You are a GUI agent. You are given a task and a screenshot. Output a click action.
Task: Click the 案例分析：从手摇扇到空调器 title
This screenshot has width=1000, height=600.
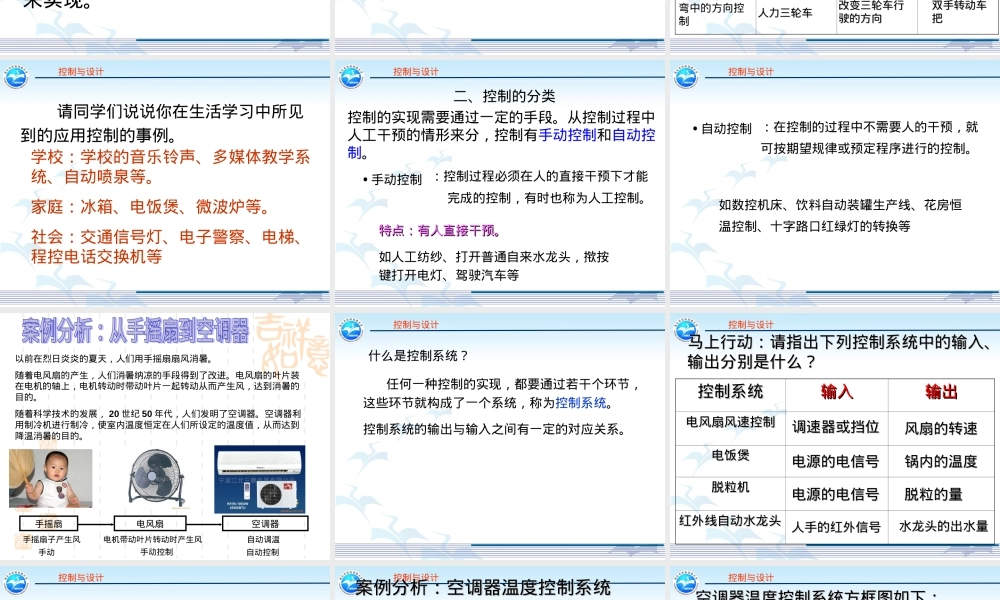[x=135, y=330]
